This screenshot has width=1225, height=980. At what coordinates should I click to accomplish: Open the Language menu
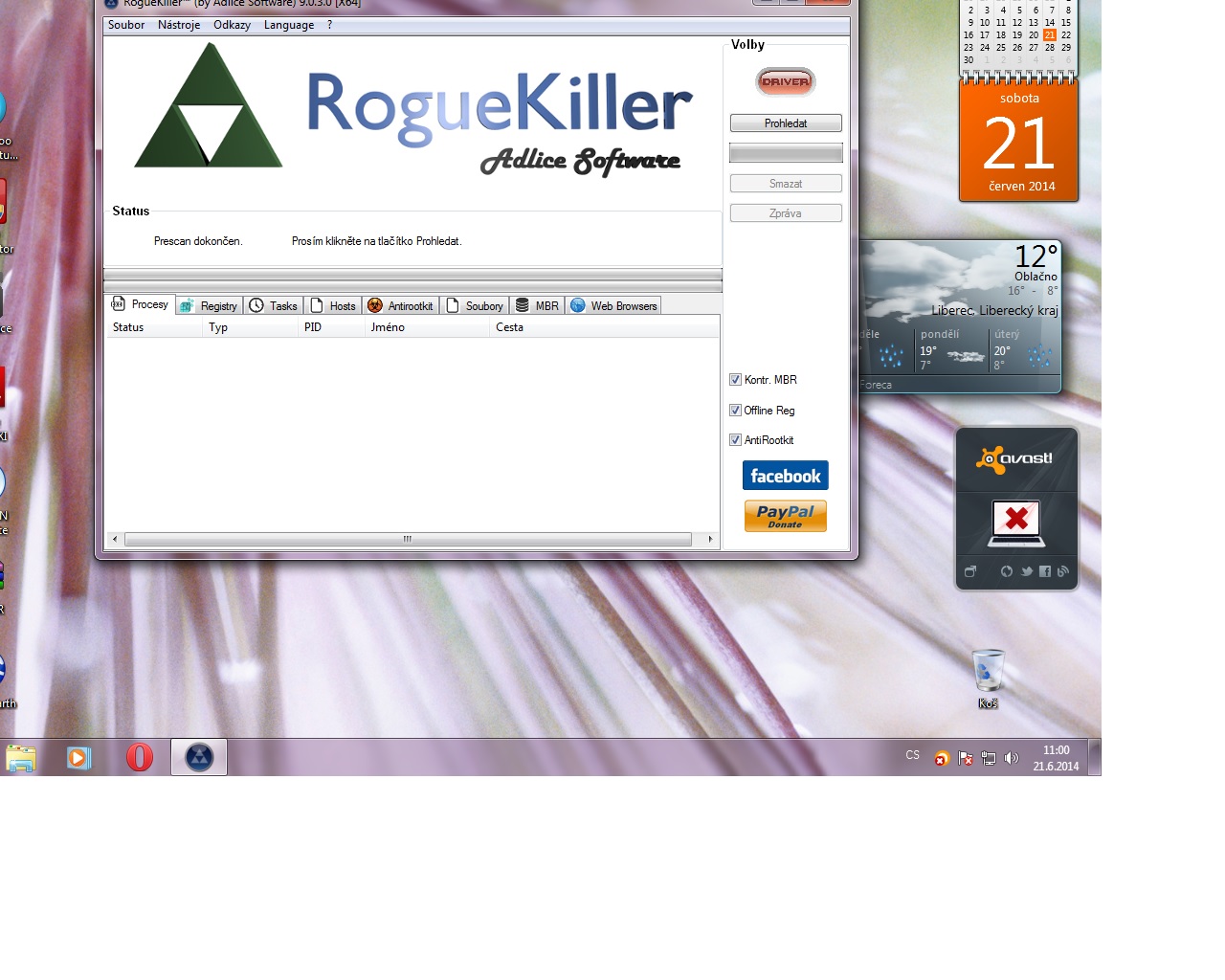pos(289,25)
